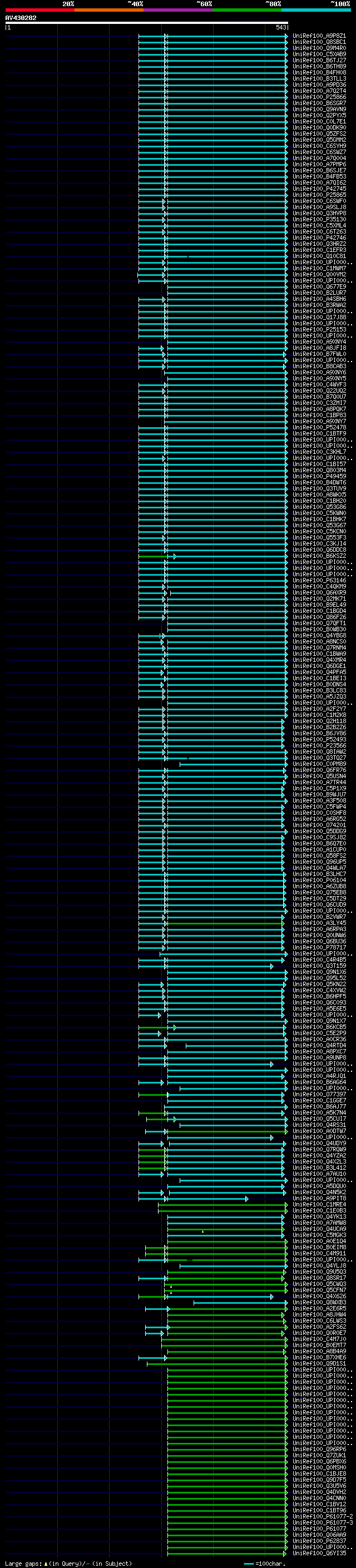
Task: Open UniRef100_B4FB53 hit
Action: 319,176
